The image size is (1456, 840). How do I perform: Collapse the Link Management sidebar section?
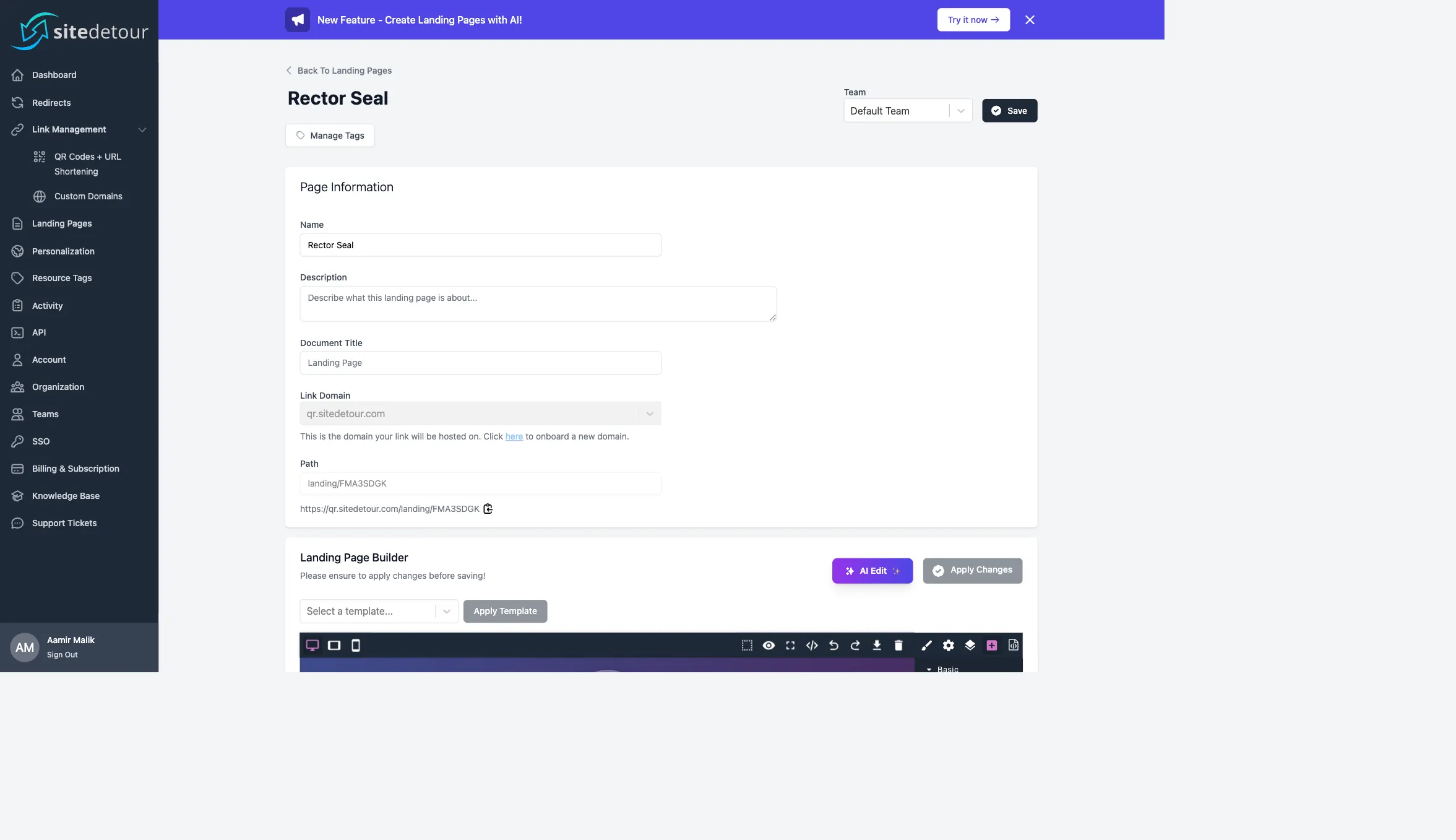[x=142, y=129]
